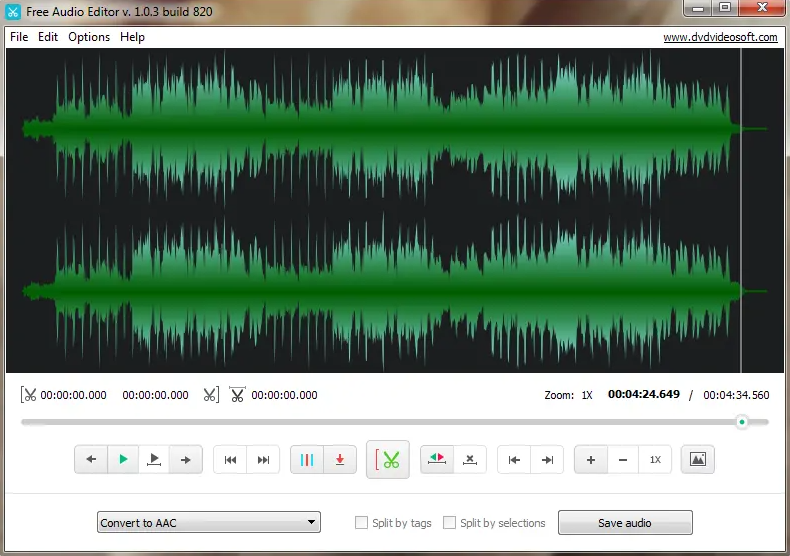The height and width of the screenshot is (556, 790).
Task: Reset zoom with the 1X button
Action: (x=655, y=459)
